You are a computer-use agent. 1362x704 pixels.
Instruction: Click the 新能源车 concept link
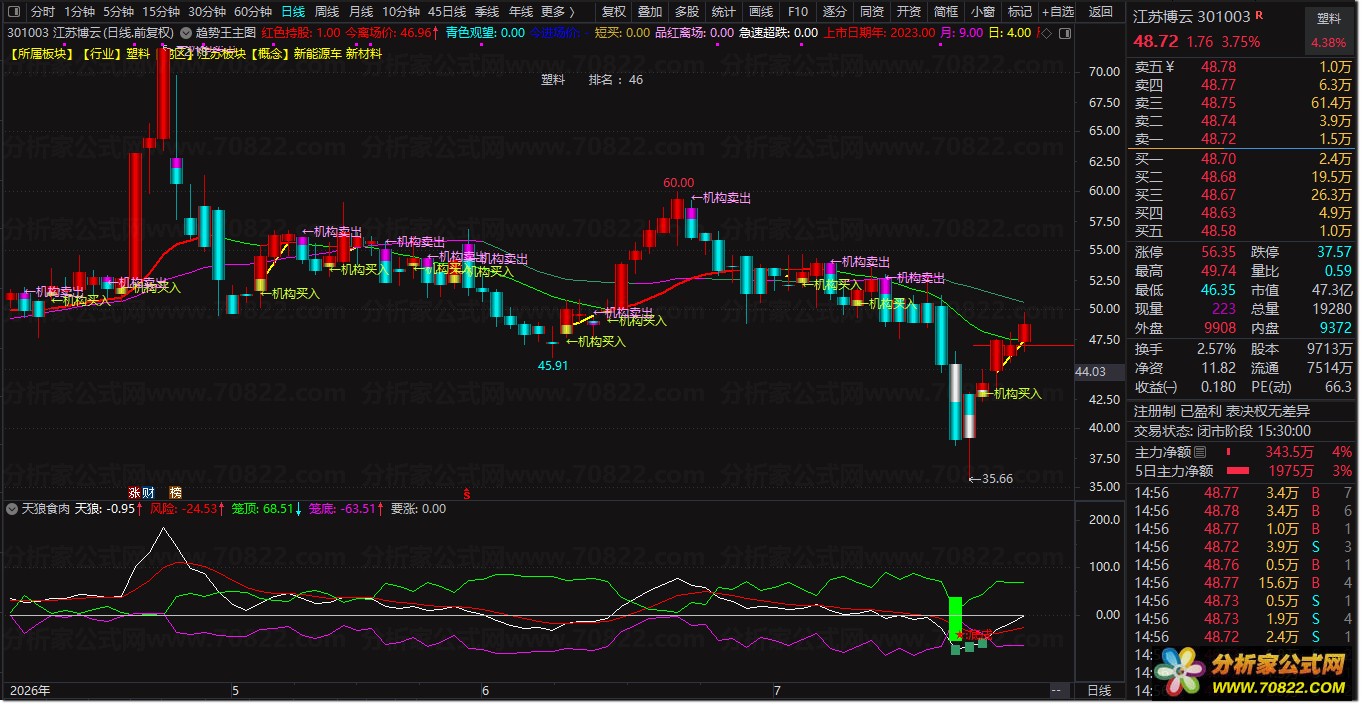tap(317, 54)
